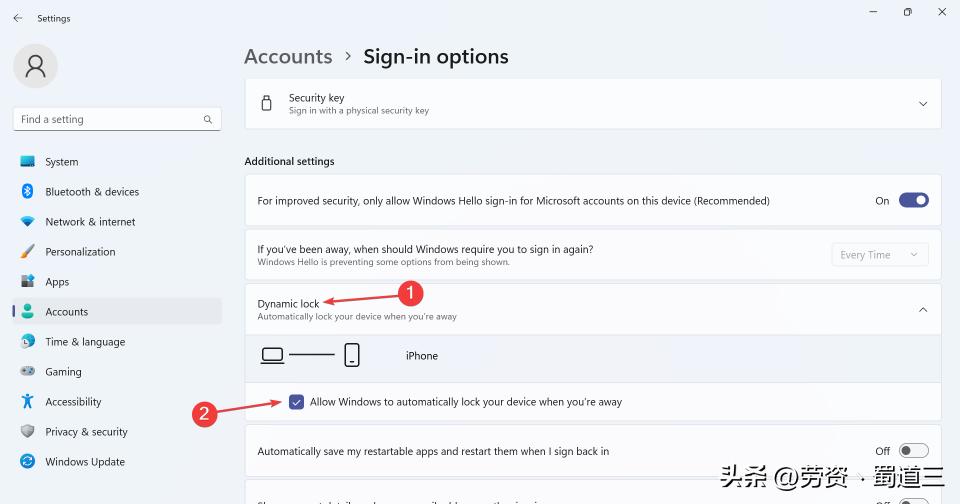
Task: Click the Find a setting search box
Action: tap(117, 119)
